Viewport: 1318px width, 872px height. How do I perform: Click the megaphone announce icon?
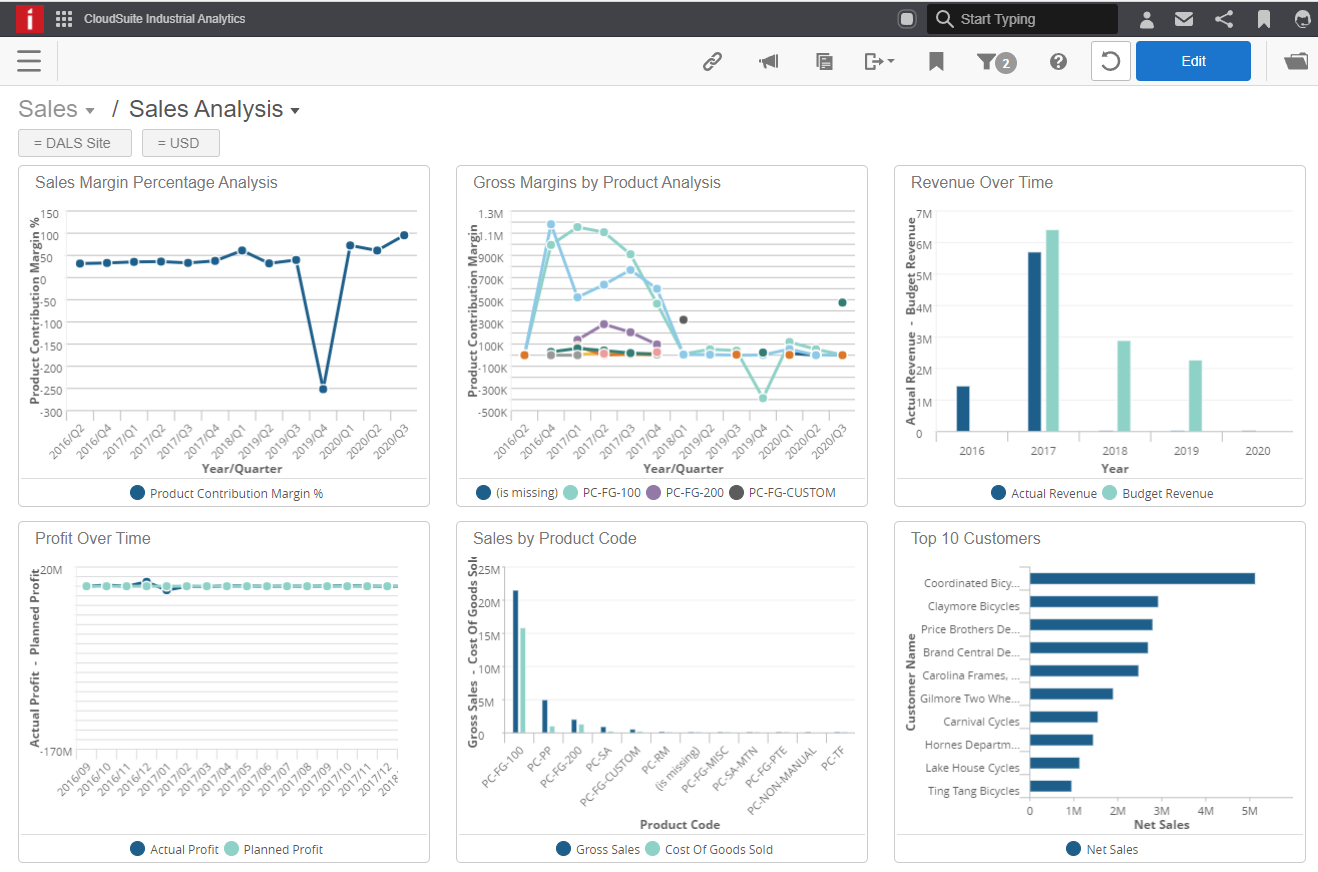[x=768, y=62]
